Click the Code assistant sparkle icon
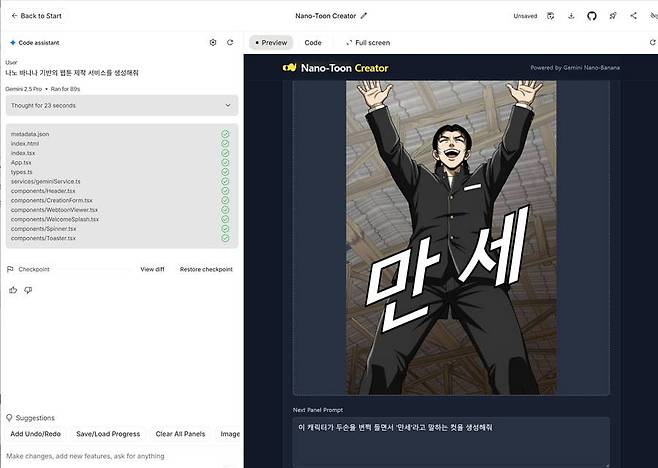Screen dimensions: 658x468 click(13, 42)
